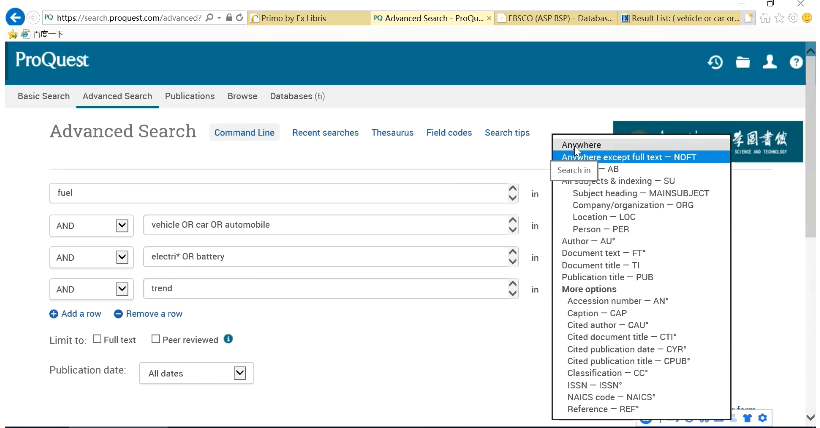This screenshot has width=820, height=428.
Task: Click the browser home icon
Action: click(x=765, y=18)
